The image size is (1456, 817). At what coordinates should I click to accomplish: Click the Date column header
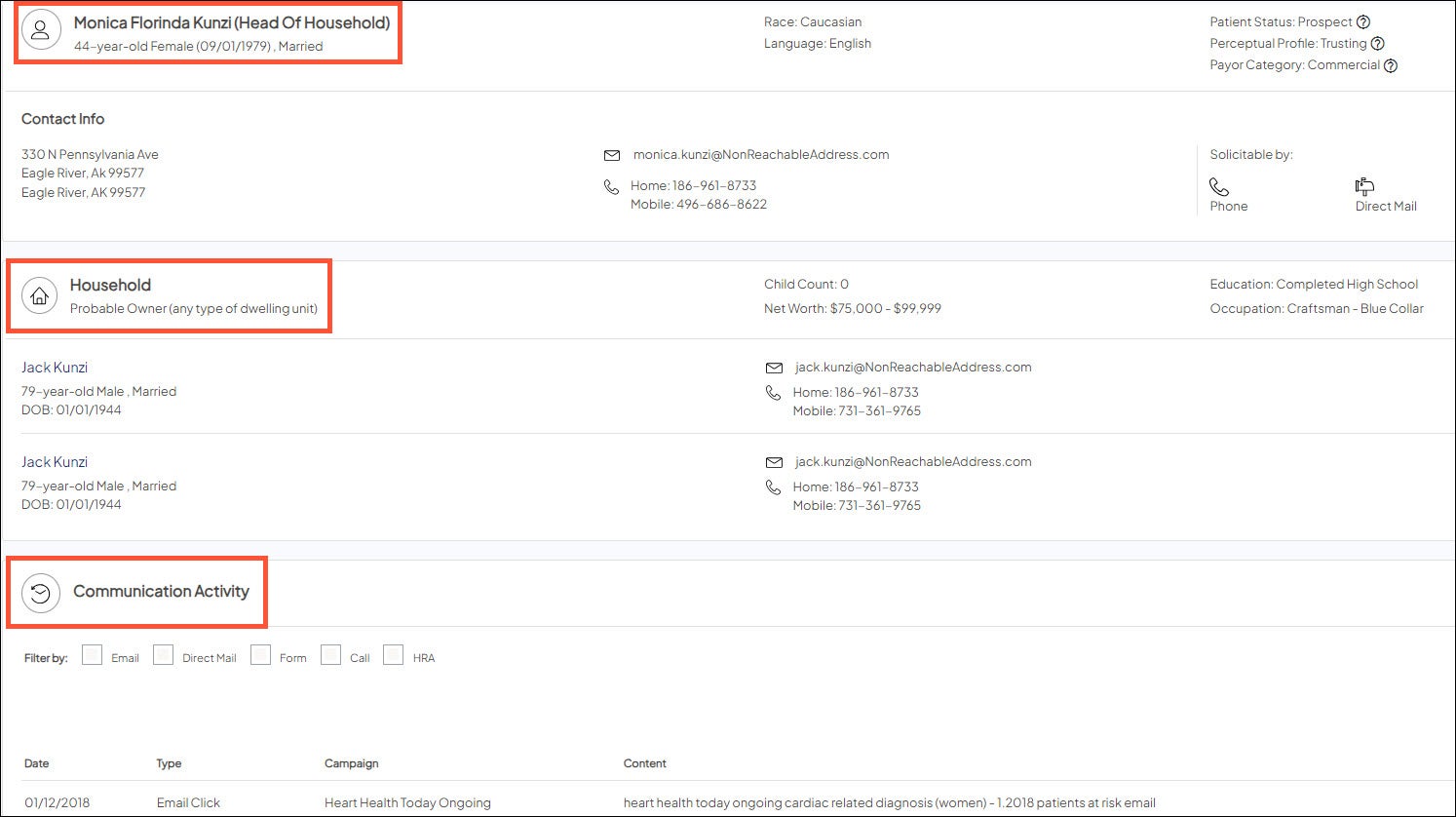(36, 763)
